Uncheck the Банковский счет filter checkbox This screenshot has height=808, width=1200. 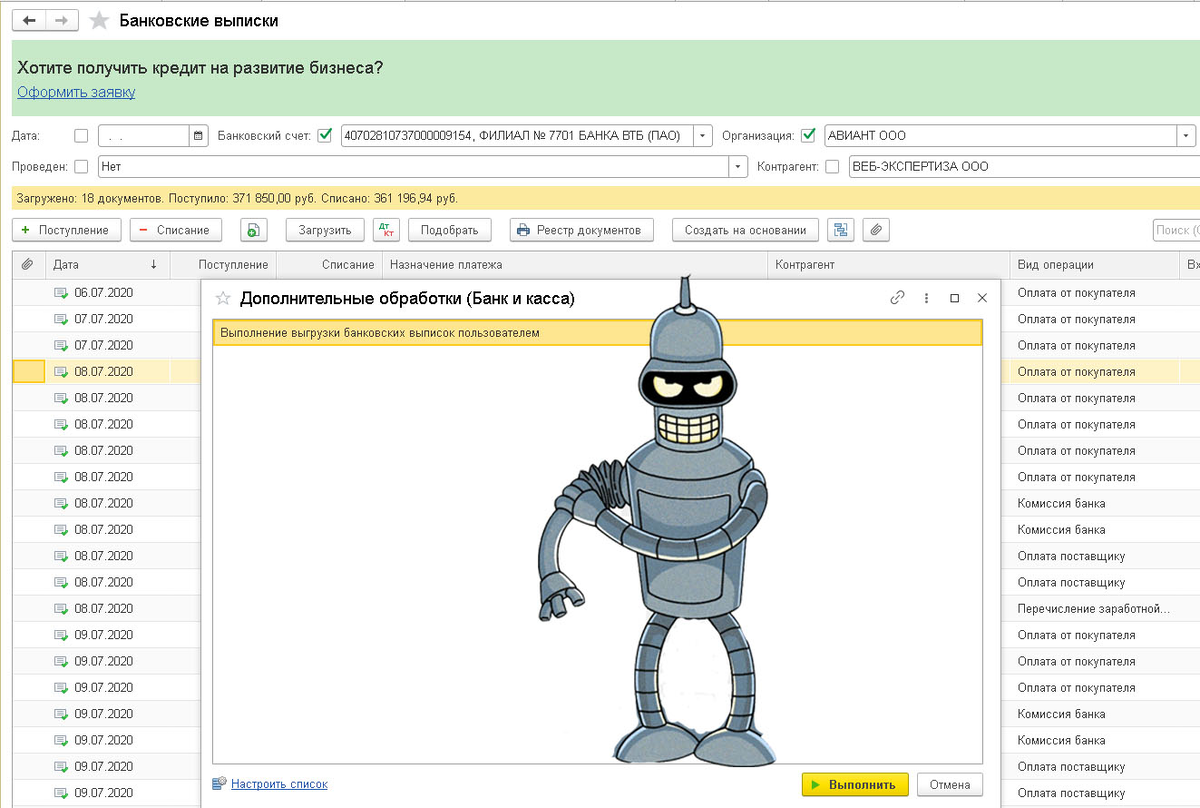coord(324,136)
